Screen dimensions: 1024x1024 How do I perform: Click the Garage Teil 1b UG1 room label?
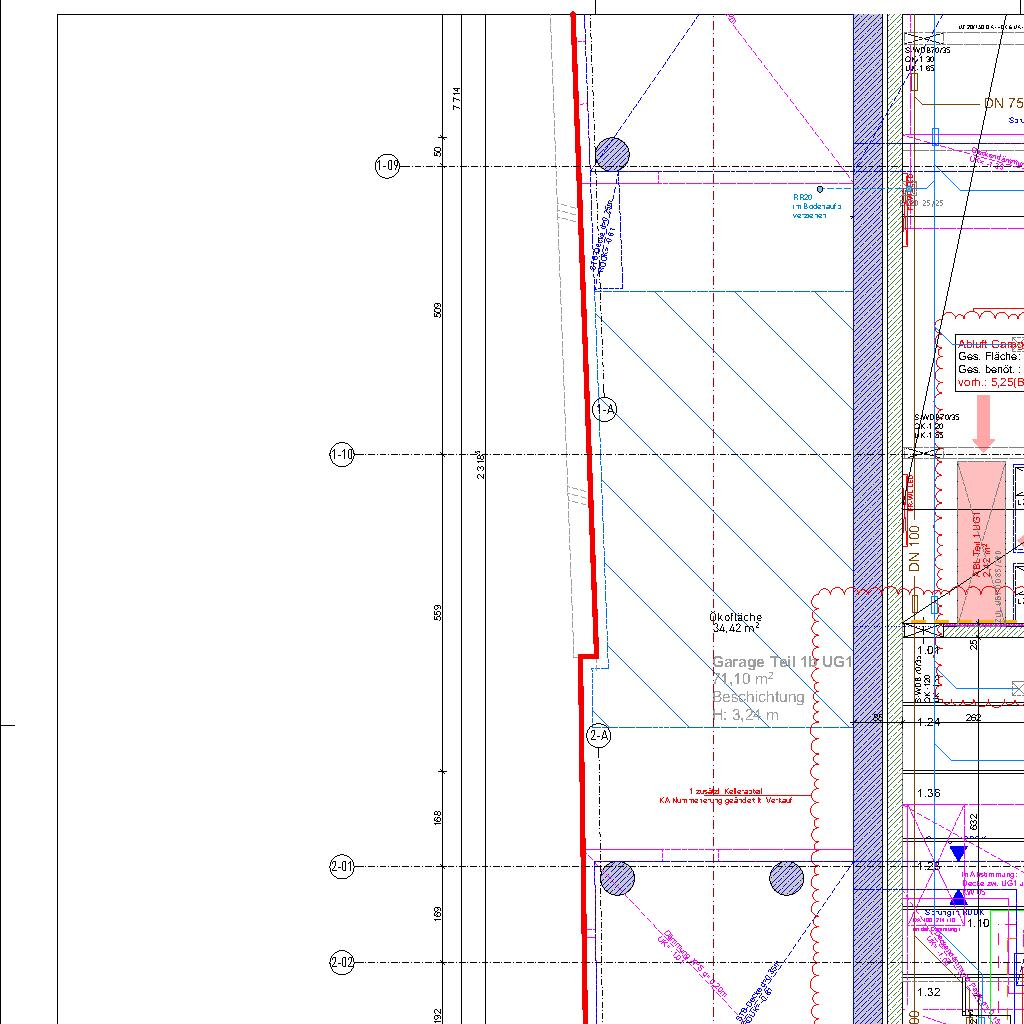click(781, 662)
